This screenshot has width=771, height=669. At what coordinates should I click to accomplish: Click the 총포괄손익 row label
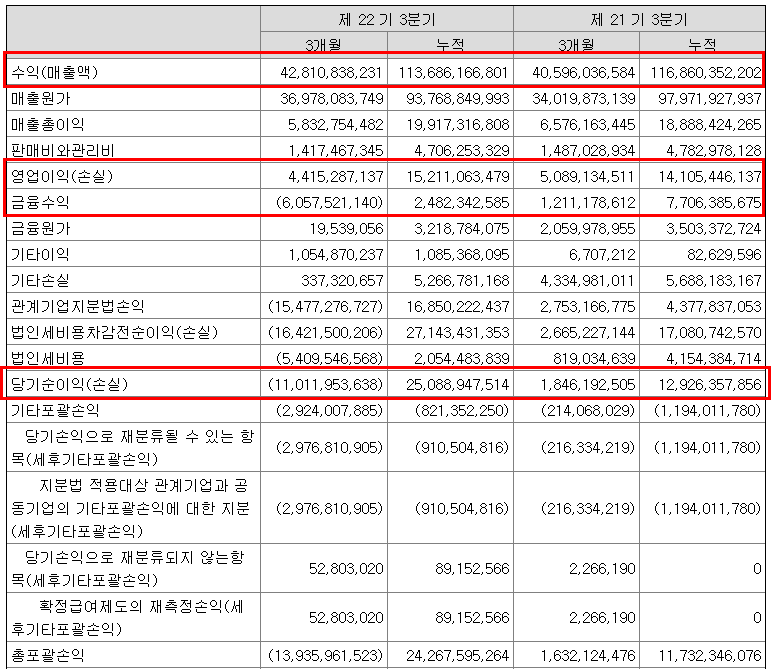coord(48,656)
